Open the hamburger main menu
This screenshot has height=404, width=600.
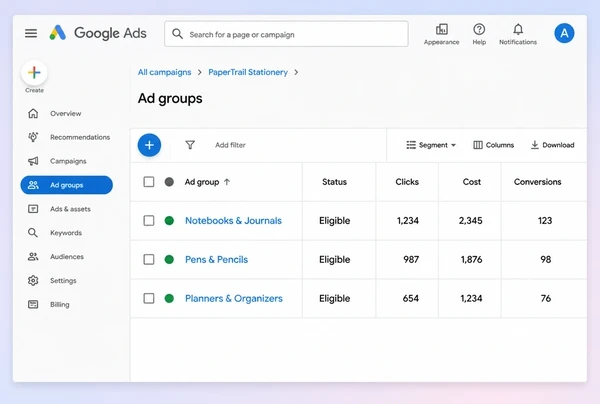click(x=31, y=33)
